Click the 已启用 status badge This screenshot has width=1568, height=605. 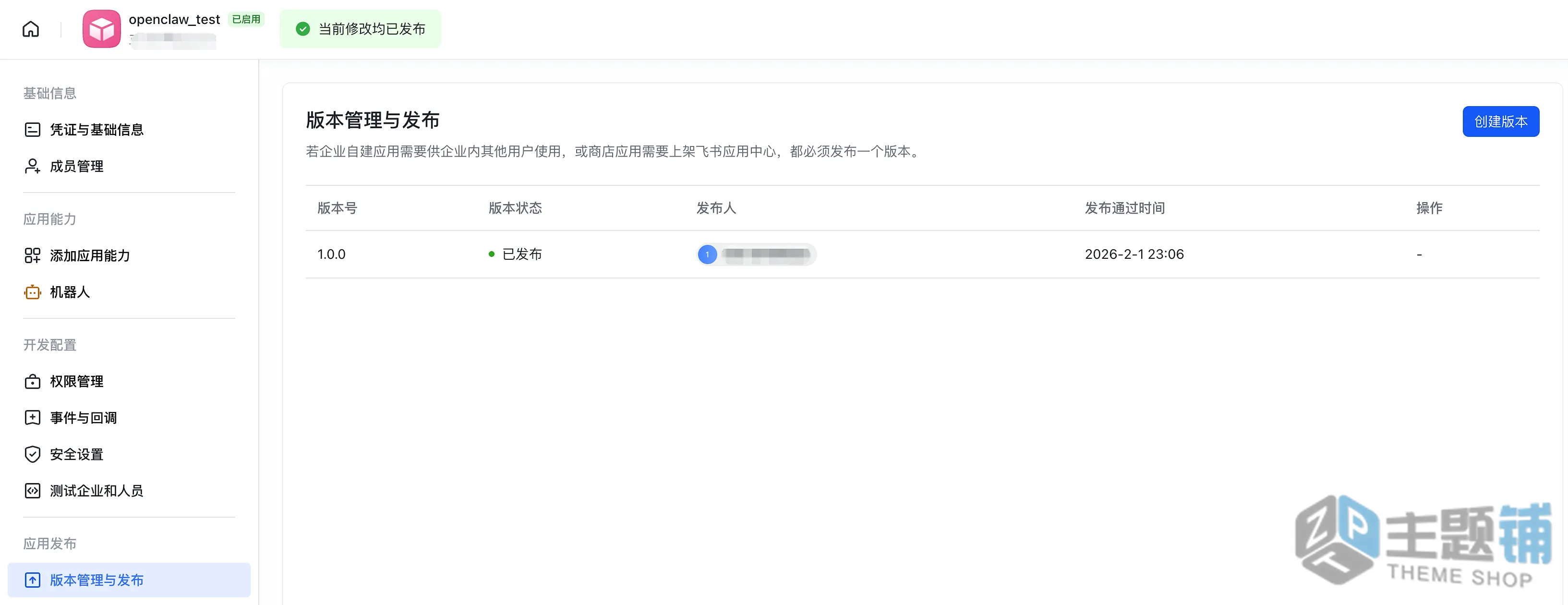point(246,20)
